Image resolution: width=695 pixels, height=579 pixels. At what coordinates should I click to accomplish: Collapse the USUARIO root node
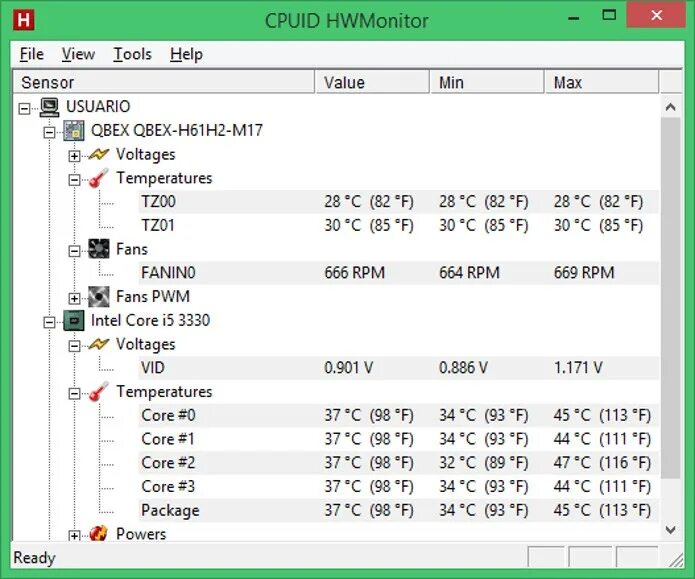[x=24, y=108]
